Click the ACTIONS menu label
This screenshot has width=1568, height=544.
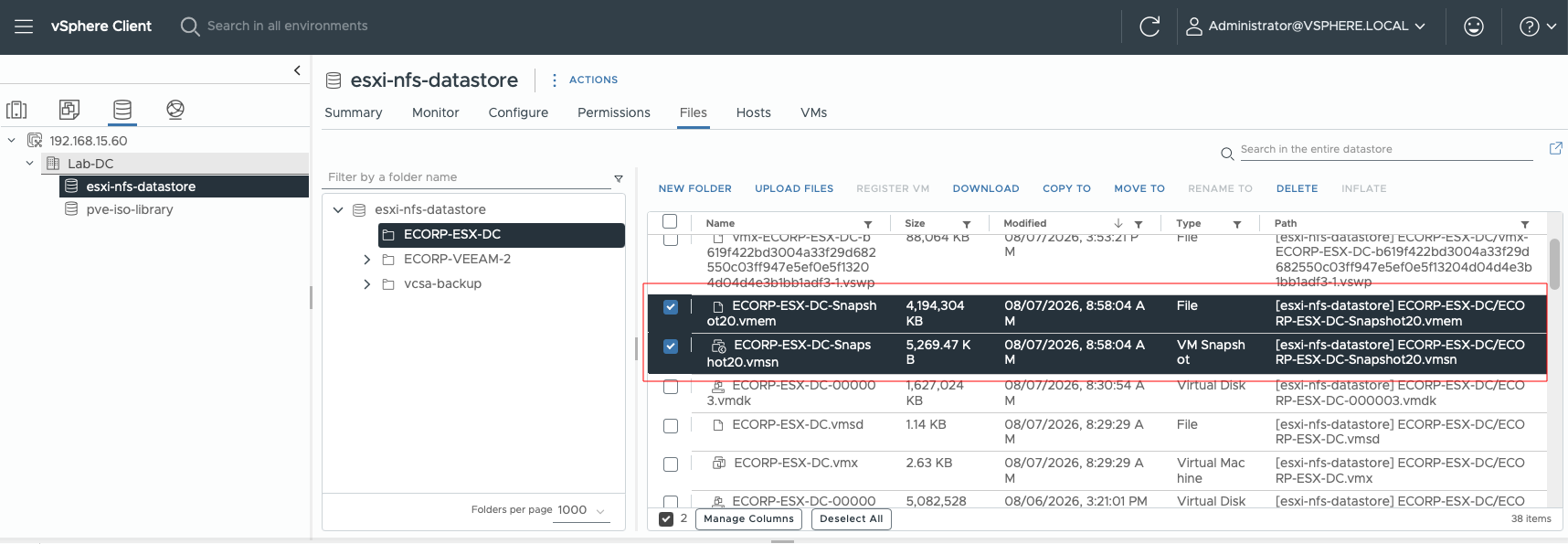(x=593, y=80)
